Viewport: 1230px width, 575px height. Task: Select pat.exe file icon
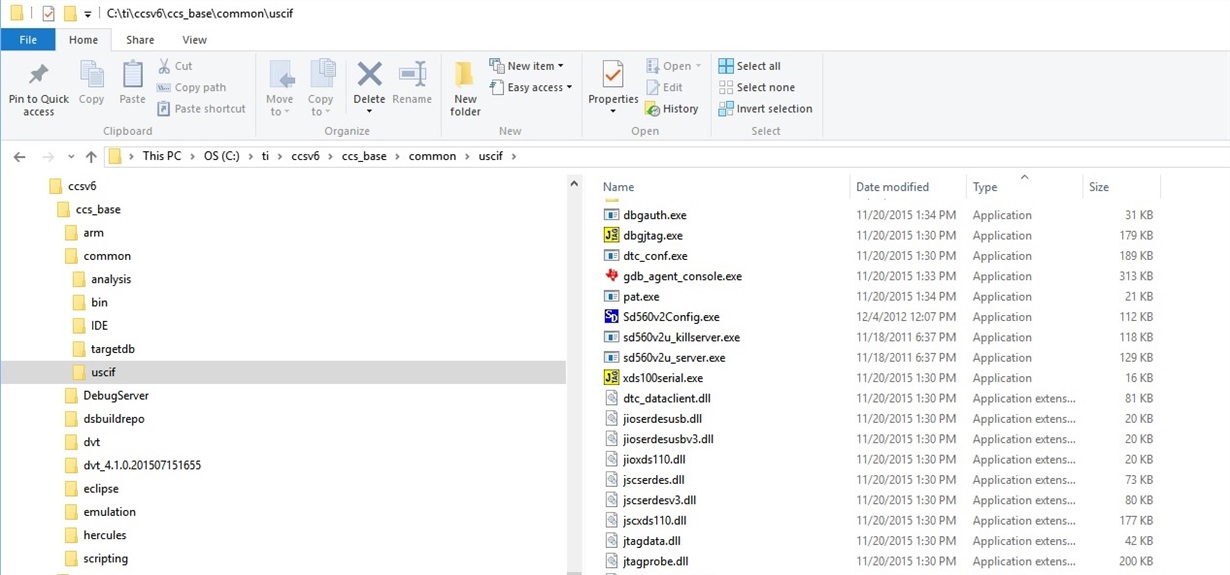coord(612,296)
